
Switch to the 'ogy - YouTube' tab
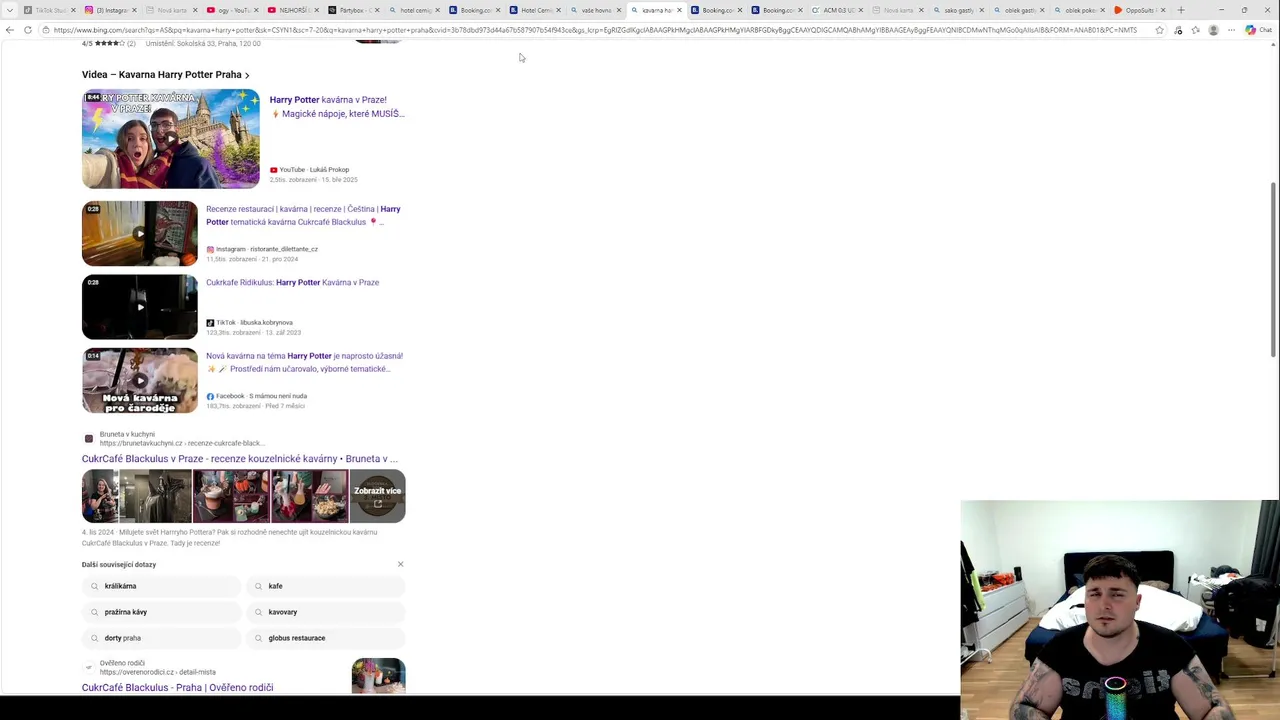tap(231, 10)
